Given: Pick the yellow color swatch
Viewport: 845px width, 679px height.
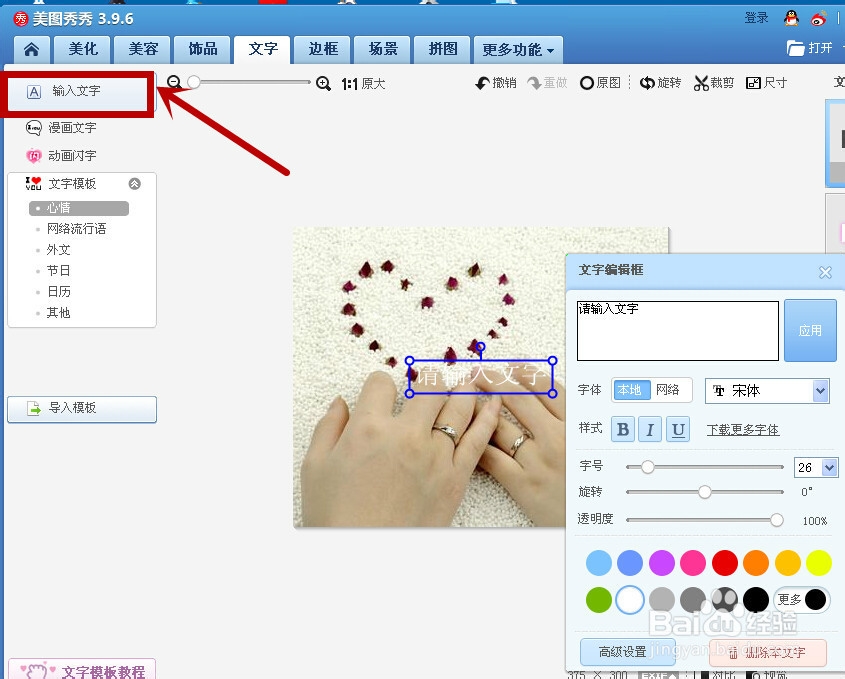Looking at the screenshot, I should point(819,563).
